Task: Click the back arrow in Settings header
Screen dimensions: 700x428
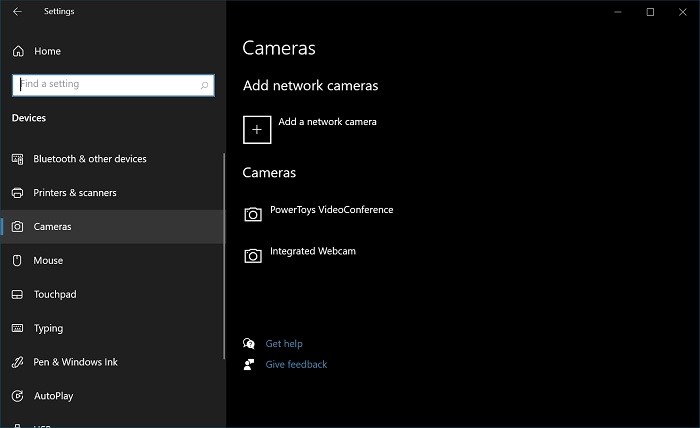Action: (x=17, y=12)
